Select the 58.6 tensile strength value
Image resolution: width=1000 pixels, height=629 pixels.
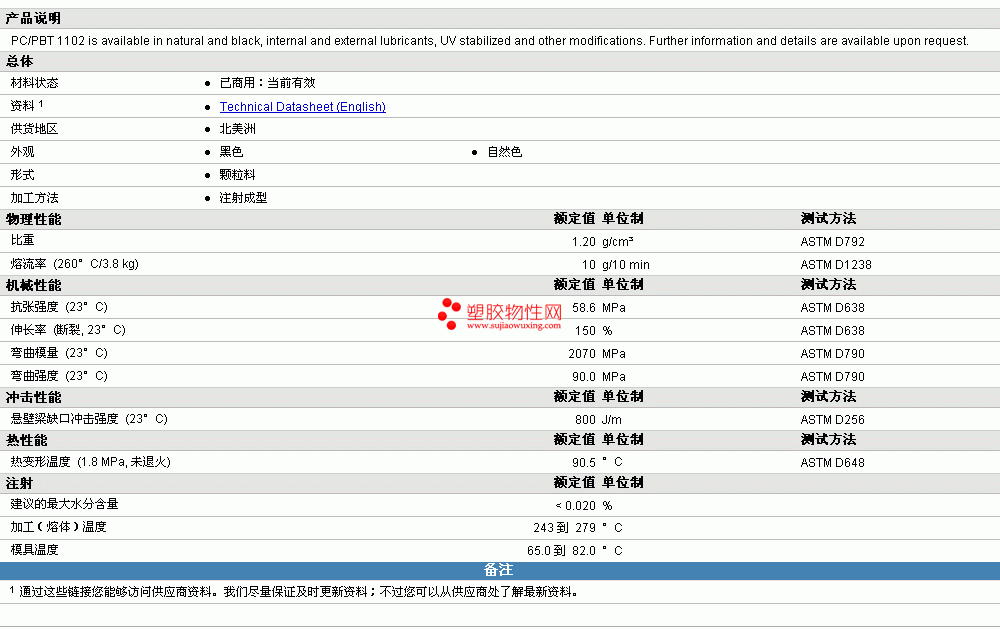click(584, 308)
